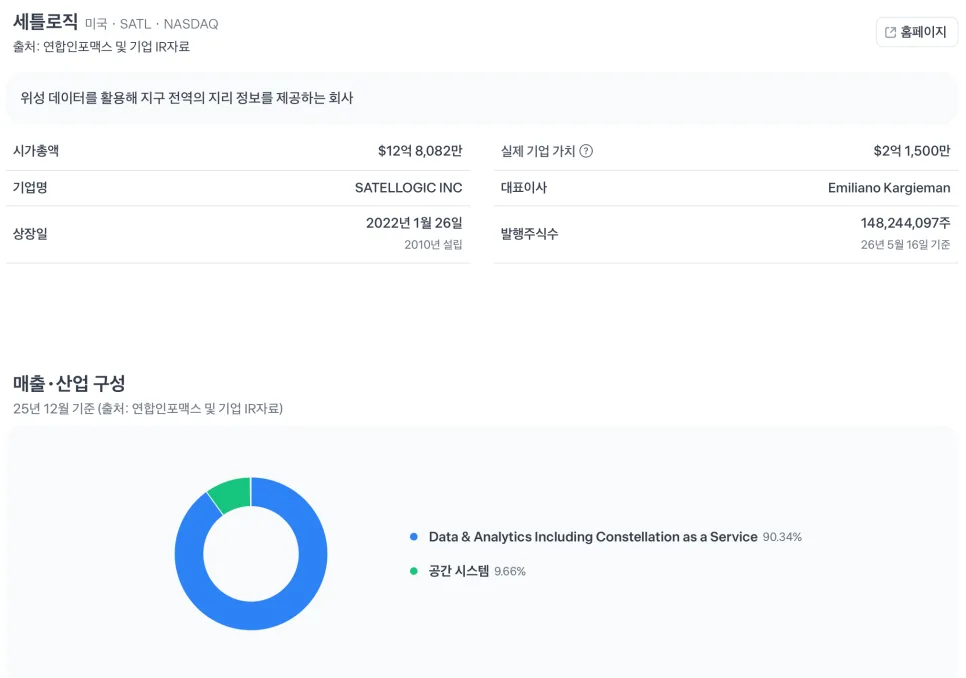Click the 2010년 설립 founding note

pyautogui.click(x=433, y=244)
